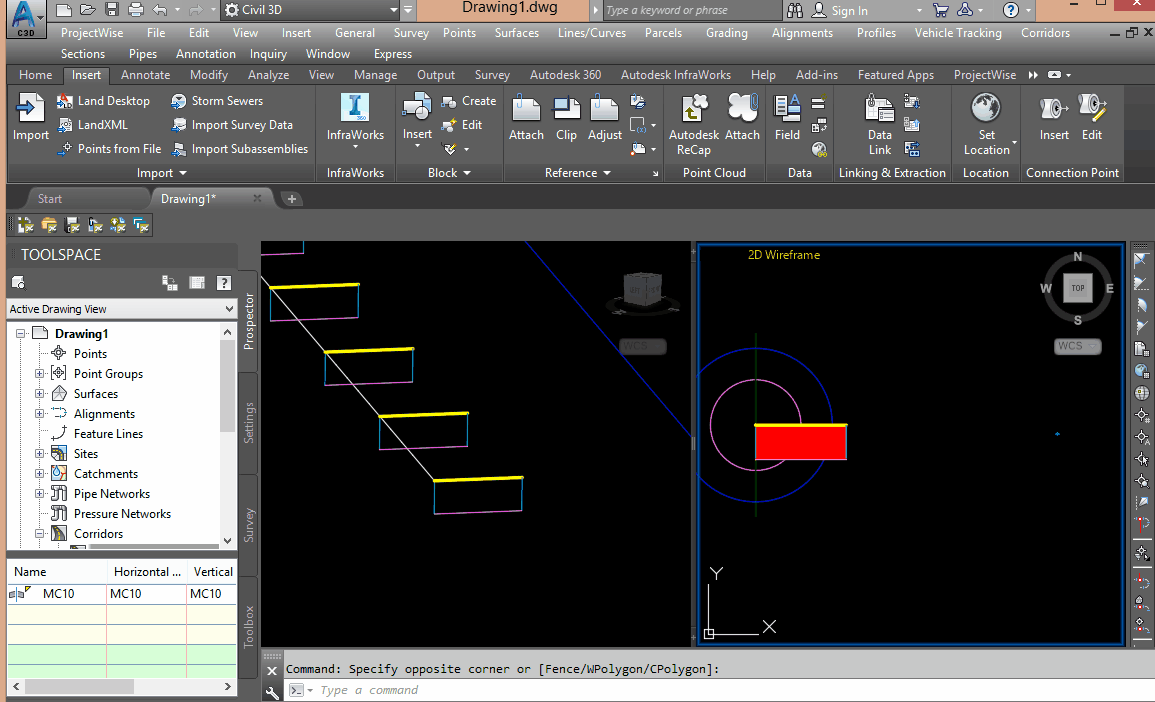Open Toolspace help with the question mark icon
The height and width of the screenshot is (702, 1155).
[224, 282]
